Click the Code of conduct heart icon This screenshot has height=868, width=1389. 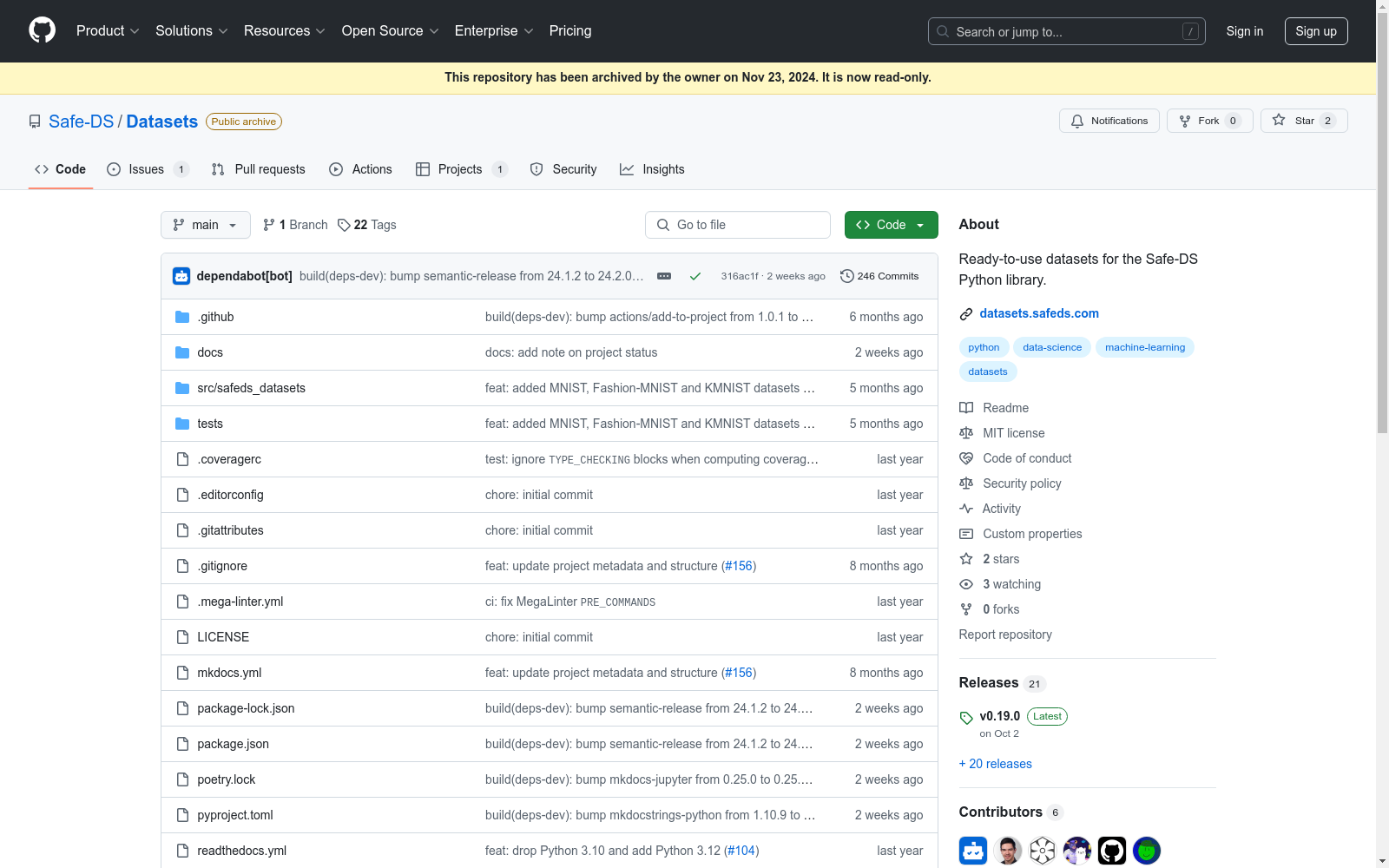point(966,458)
